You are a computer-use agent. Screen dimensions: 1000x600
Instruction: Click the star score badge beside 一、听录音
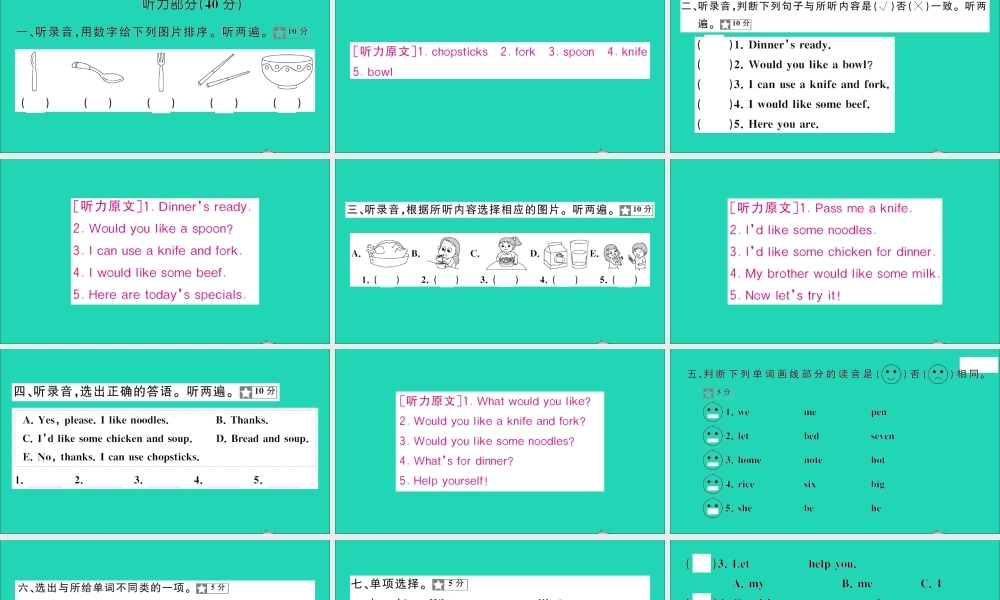click(x=292, y=32)
